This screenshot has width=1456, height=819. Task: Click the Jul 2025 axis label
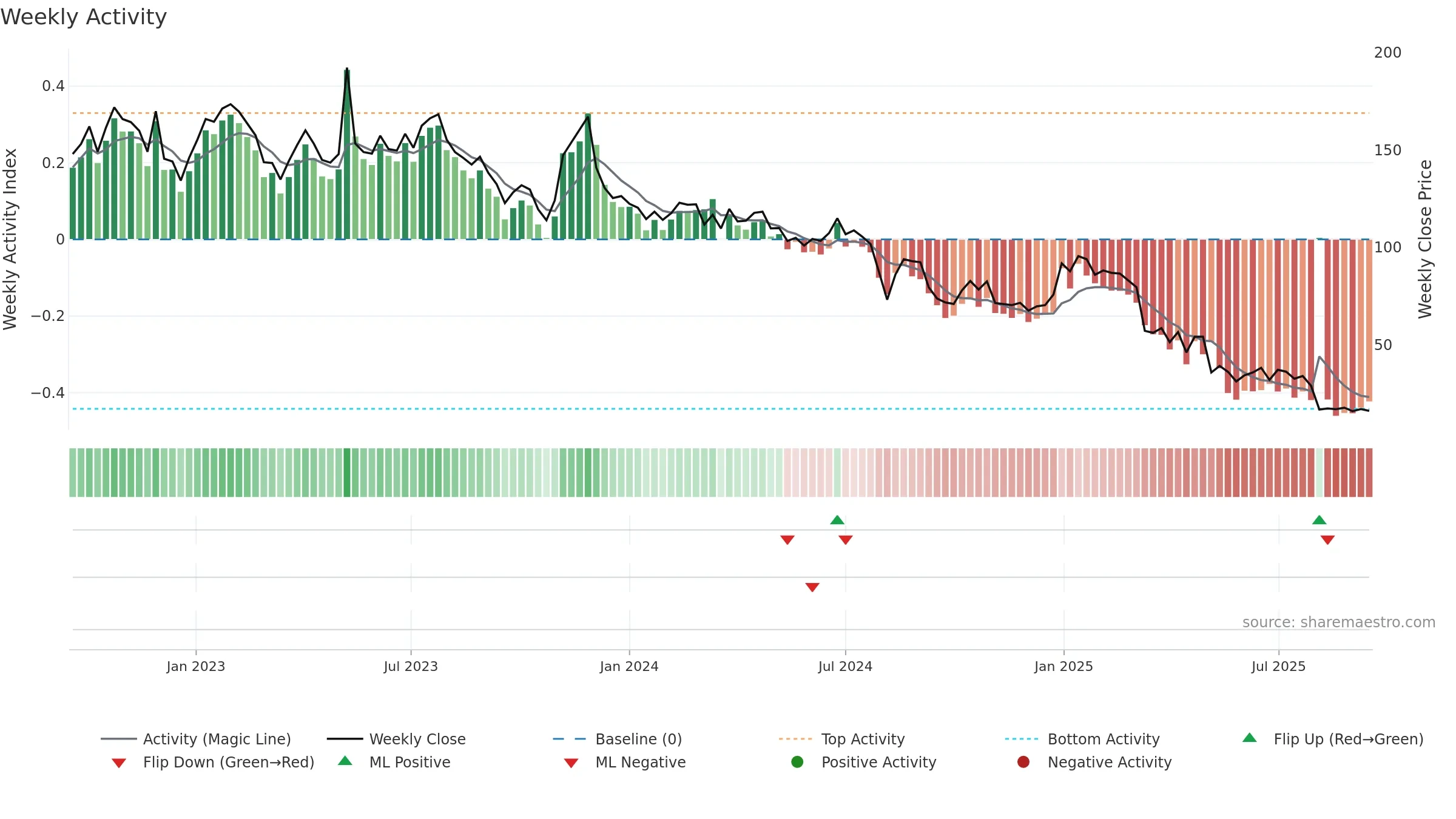1278,666
